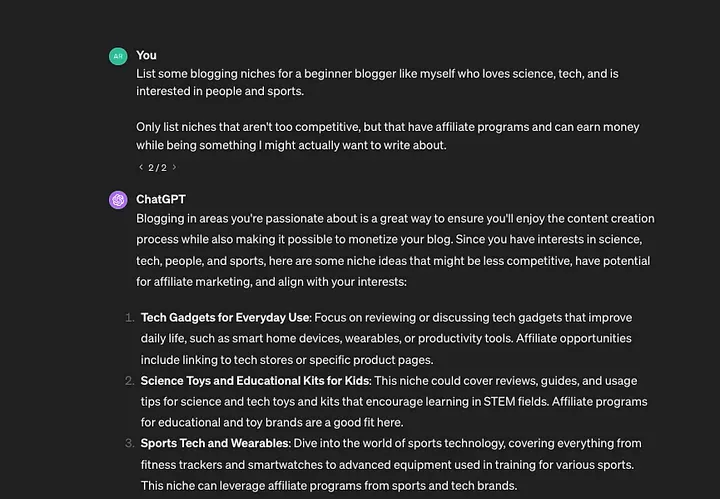Go to previous prompt version arrow
Image resolution: width=720 pixels, height=499 pixels.
click(141, 167)
